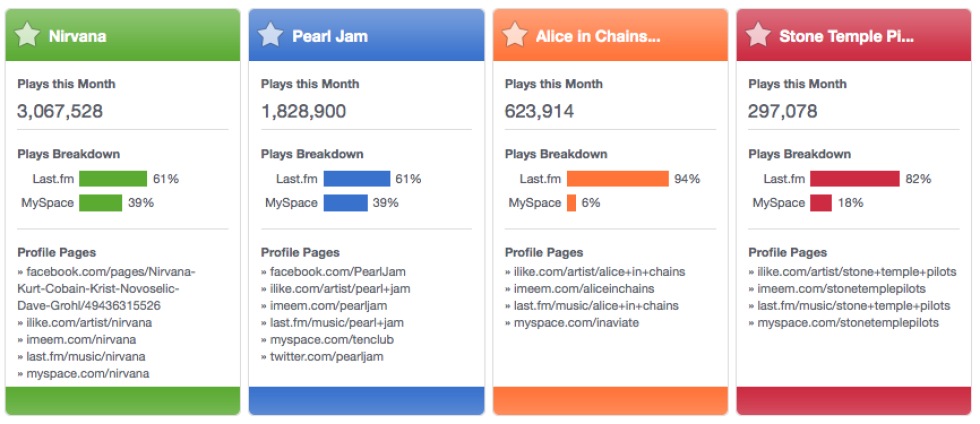Click Nirvana's green Last.fm plays bar
The height and width of the screenshot is (424, 980).
coord(113,179)
